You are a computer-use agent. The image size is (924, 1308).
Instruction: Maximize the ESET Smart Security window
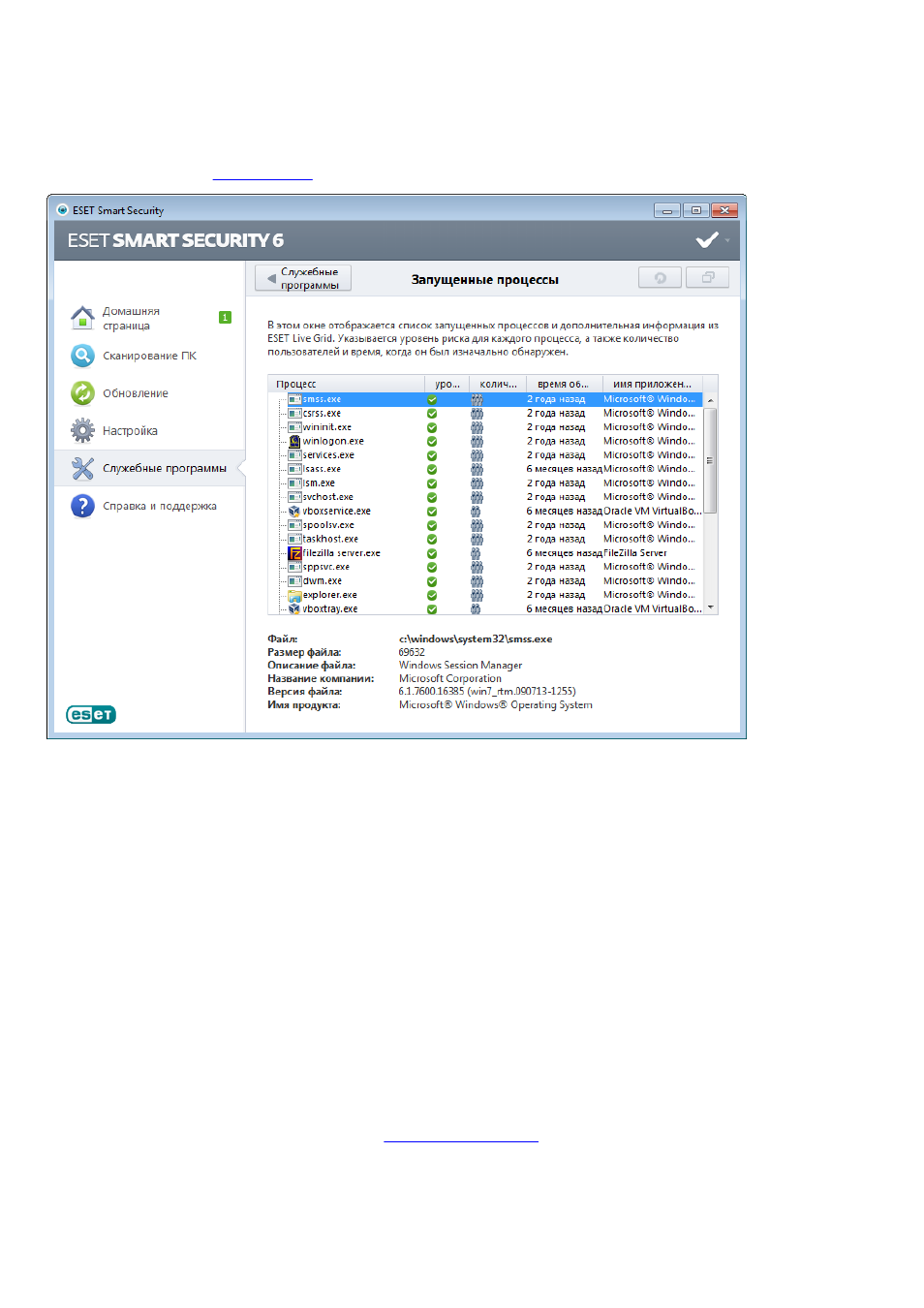pyautogui.click(x=695, y=210)
